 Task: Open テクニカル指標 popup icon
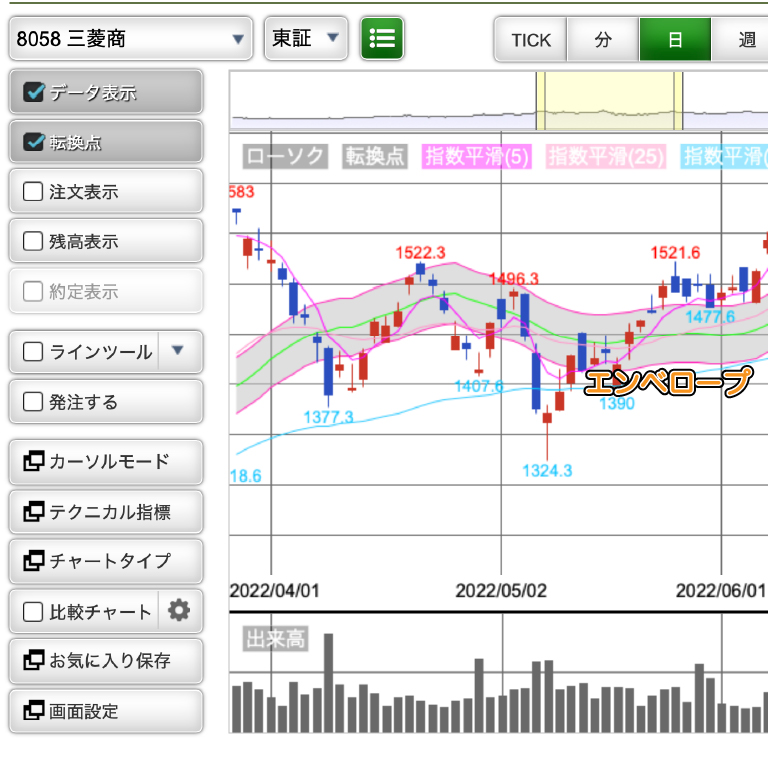[x=34, y=511]
